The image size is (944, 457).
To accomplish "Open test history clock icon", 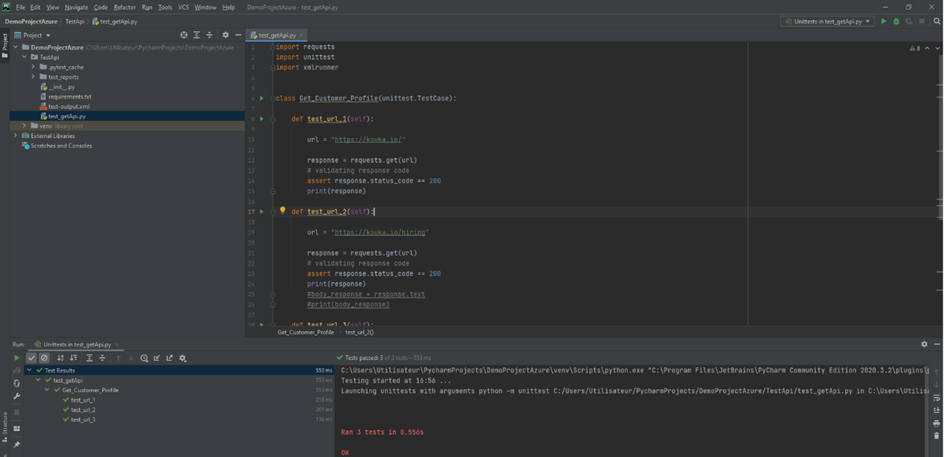I will (144, 358).
